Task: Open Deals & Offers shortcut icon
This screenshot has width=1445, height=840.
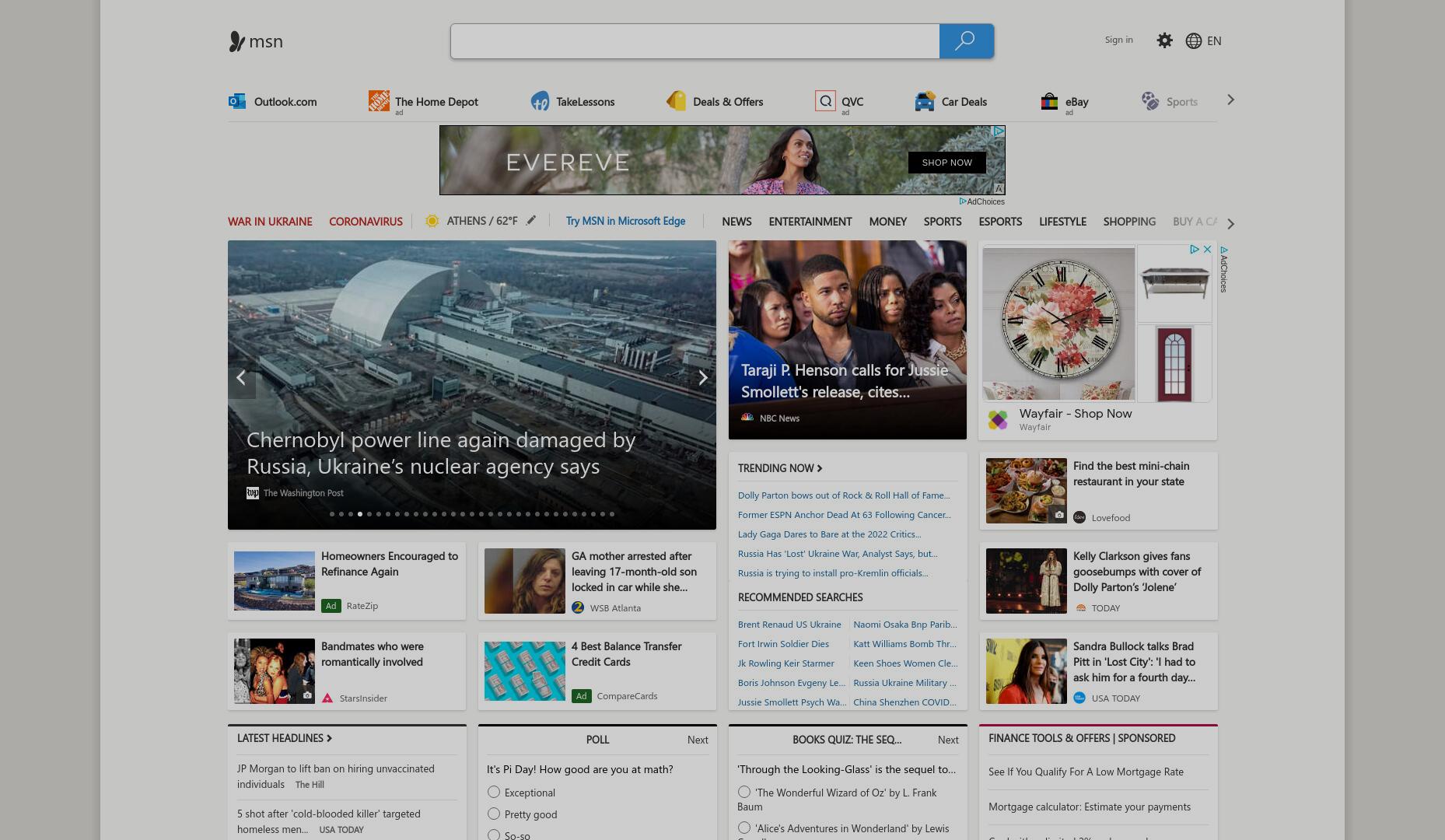Action: (677, 101)
